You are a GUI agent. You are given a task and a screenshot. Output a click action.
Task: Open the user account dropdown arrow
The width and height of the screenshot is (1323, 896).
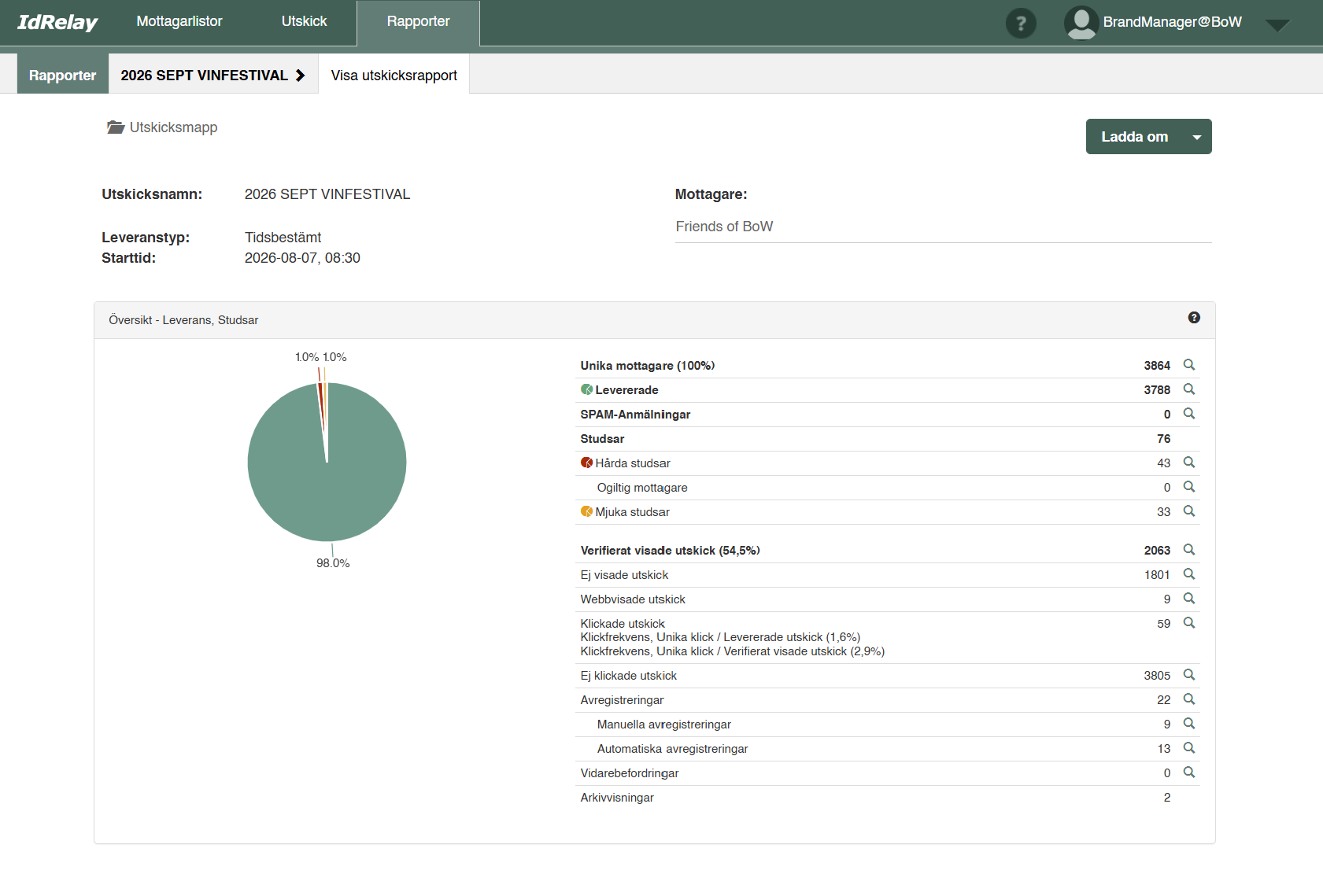(x=1277, y=25)
